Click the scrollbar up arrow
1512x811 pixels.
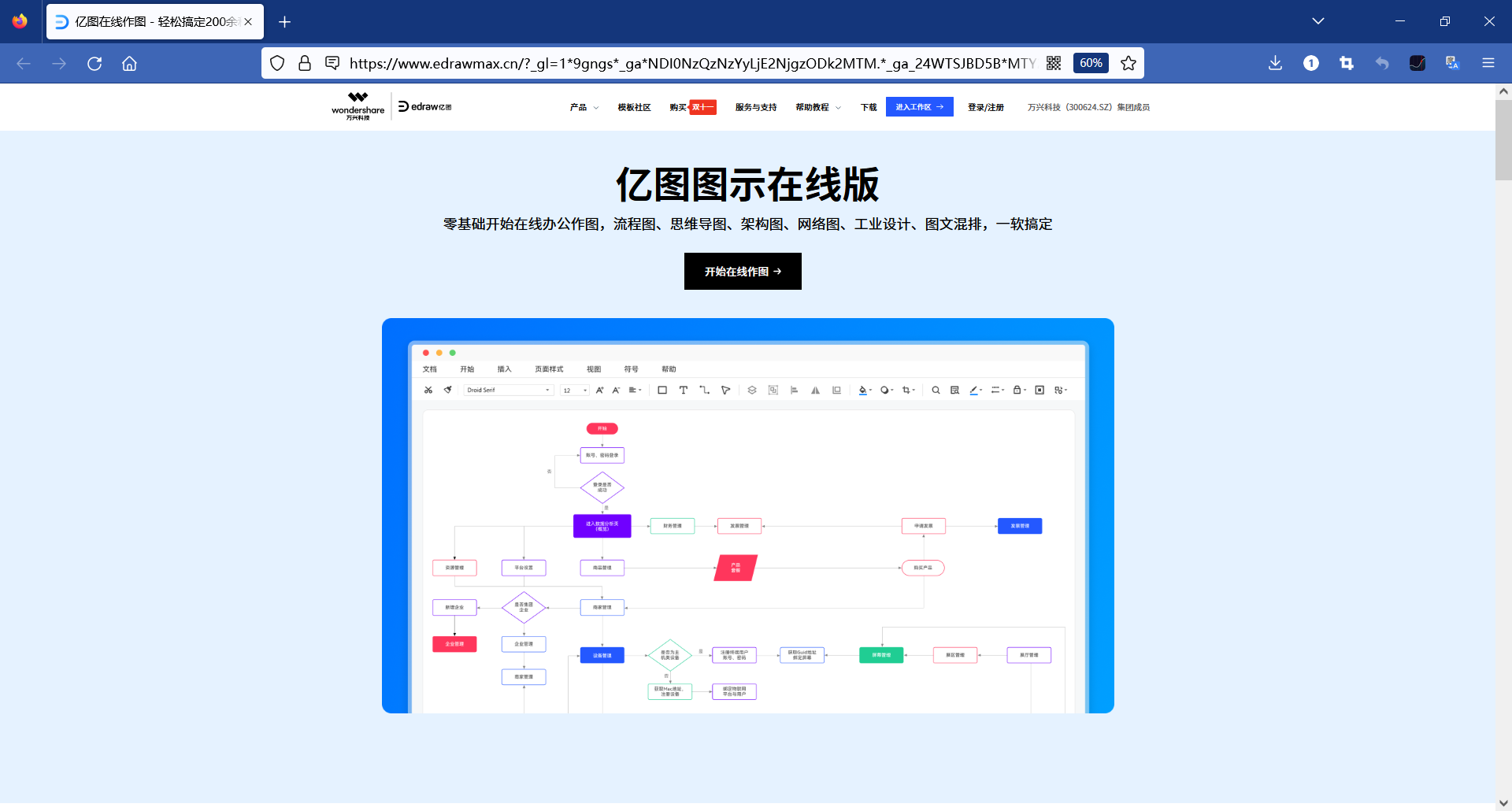pos(1503,91)
